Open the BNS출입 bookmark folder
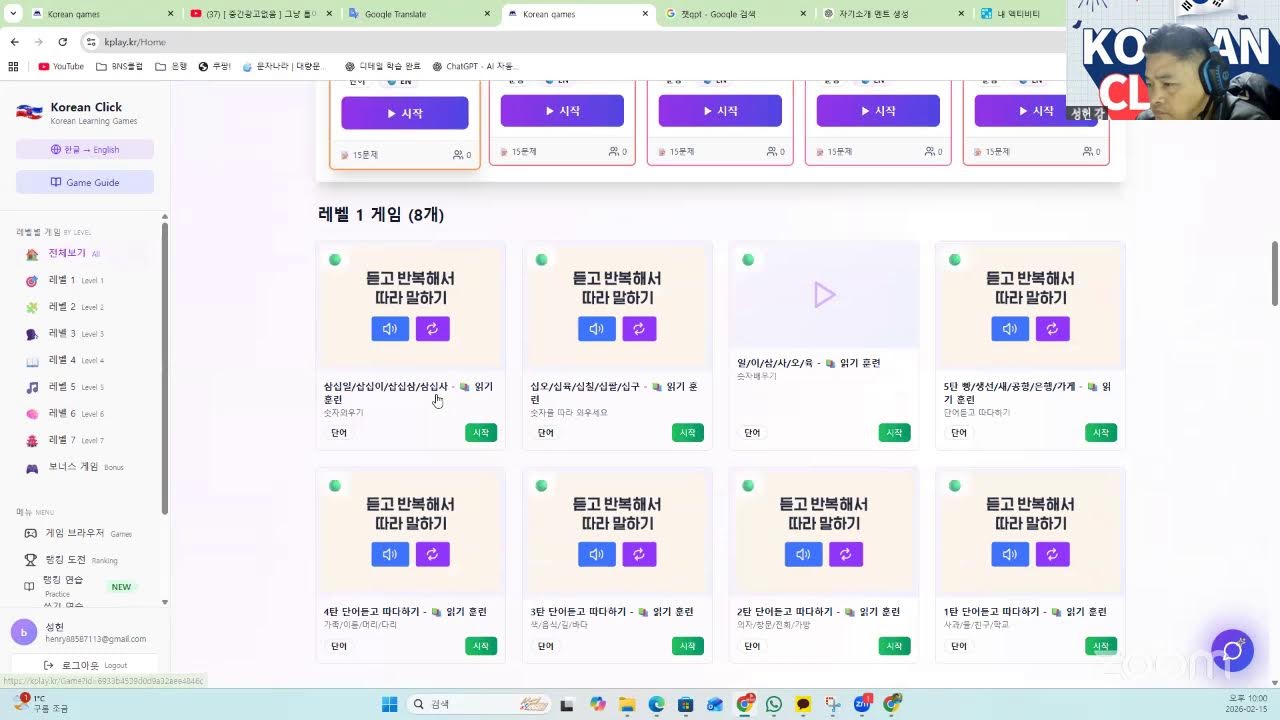 pos(119,66)
